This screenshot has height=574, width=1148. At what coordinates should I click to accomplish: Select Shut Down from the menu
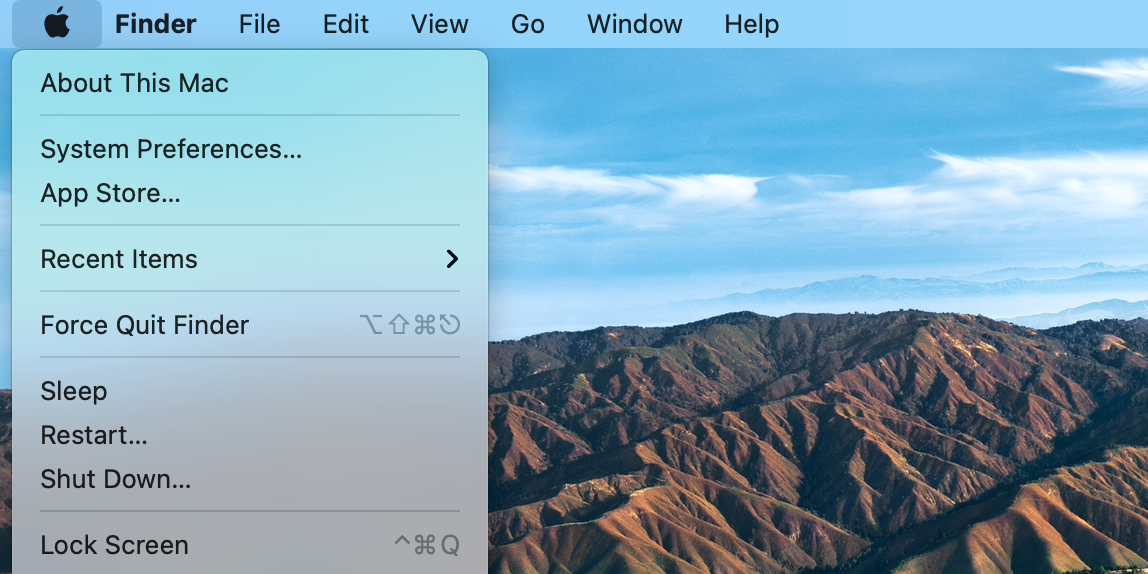click(x=115, y=479)
